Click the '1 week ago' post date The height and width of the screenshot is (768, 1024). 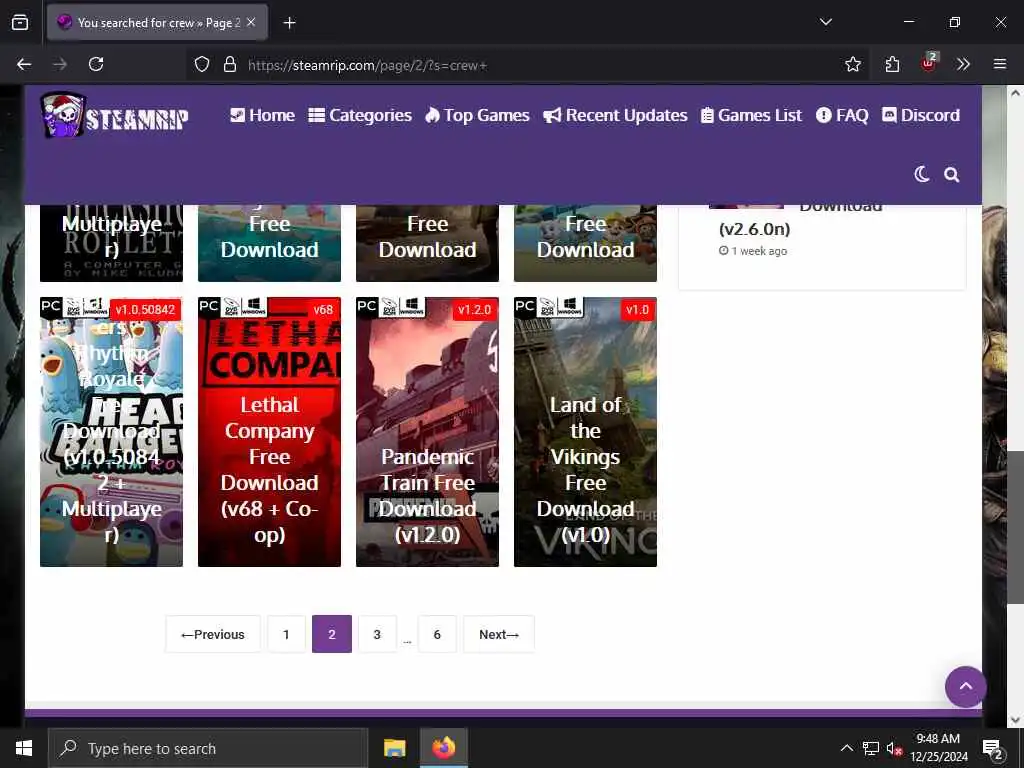point(753,251)
